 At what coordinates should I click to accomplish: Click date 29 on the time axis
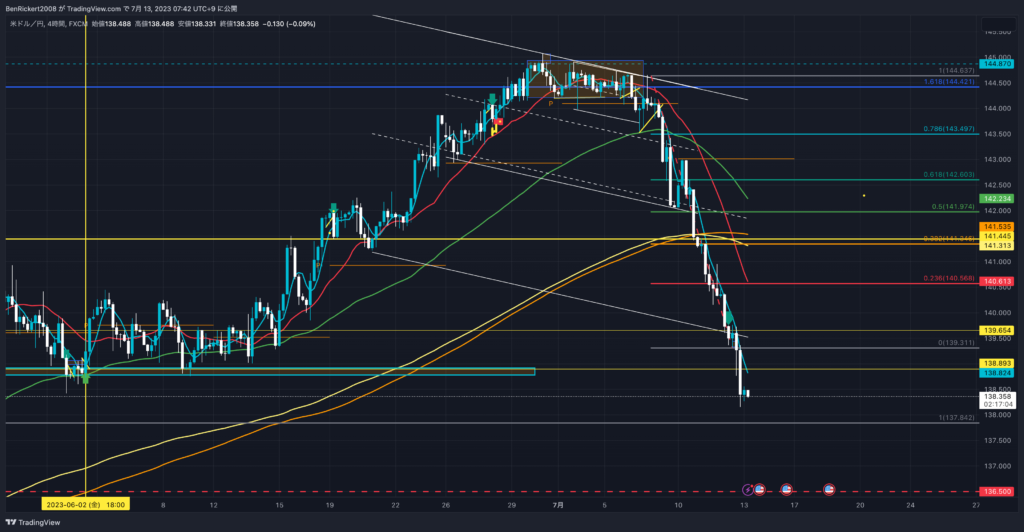511,505
